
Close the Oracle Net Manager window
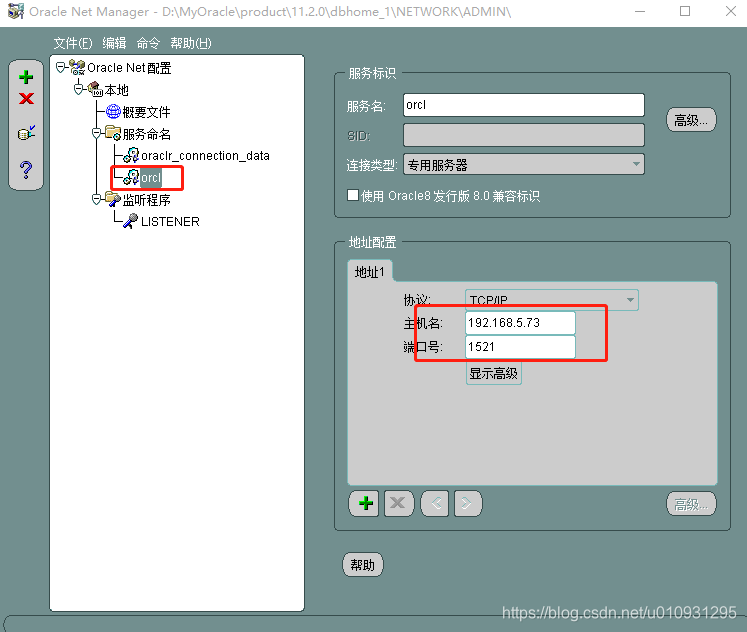731,11
